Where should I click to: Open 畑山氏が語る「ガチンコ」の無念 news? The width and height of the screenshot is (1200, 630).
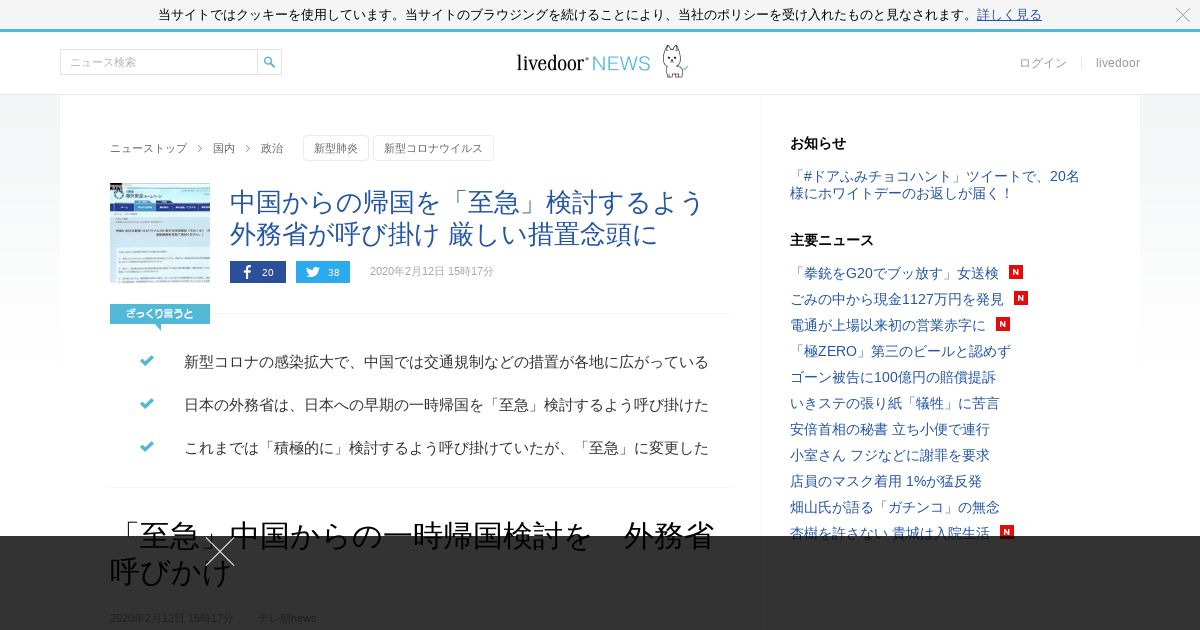click(895, 507)
